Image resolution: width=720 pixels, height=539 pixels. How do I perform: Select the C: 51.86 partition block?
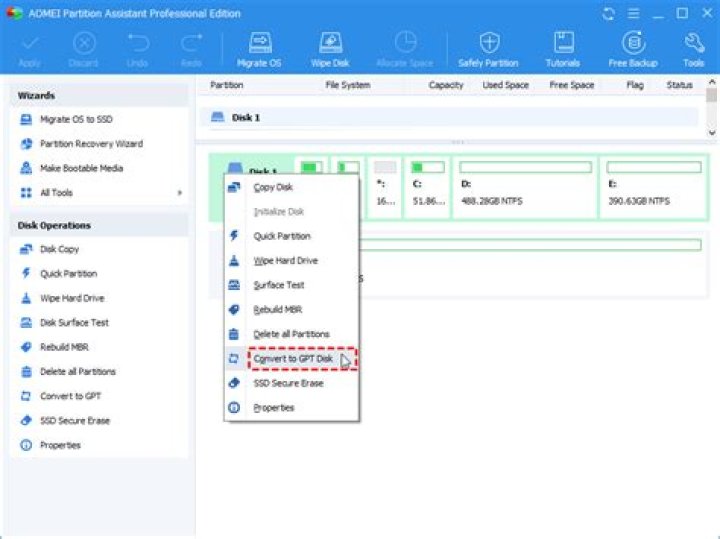click(x=428, y=187)
